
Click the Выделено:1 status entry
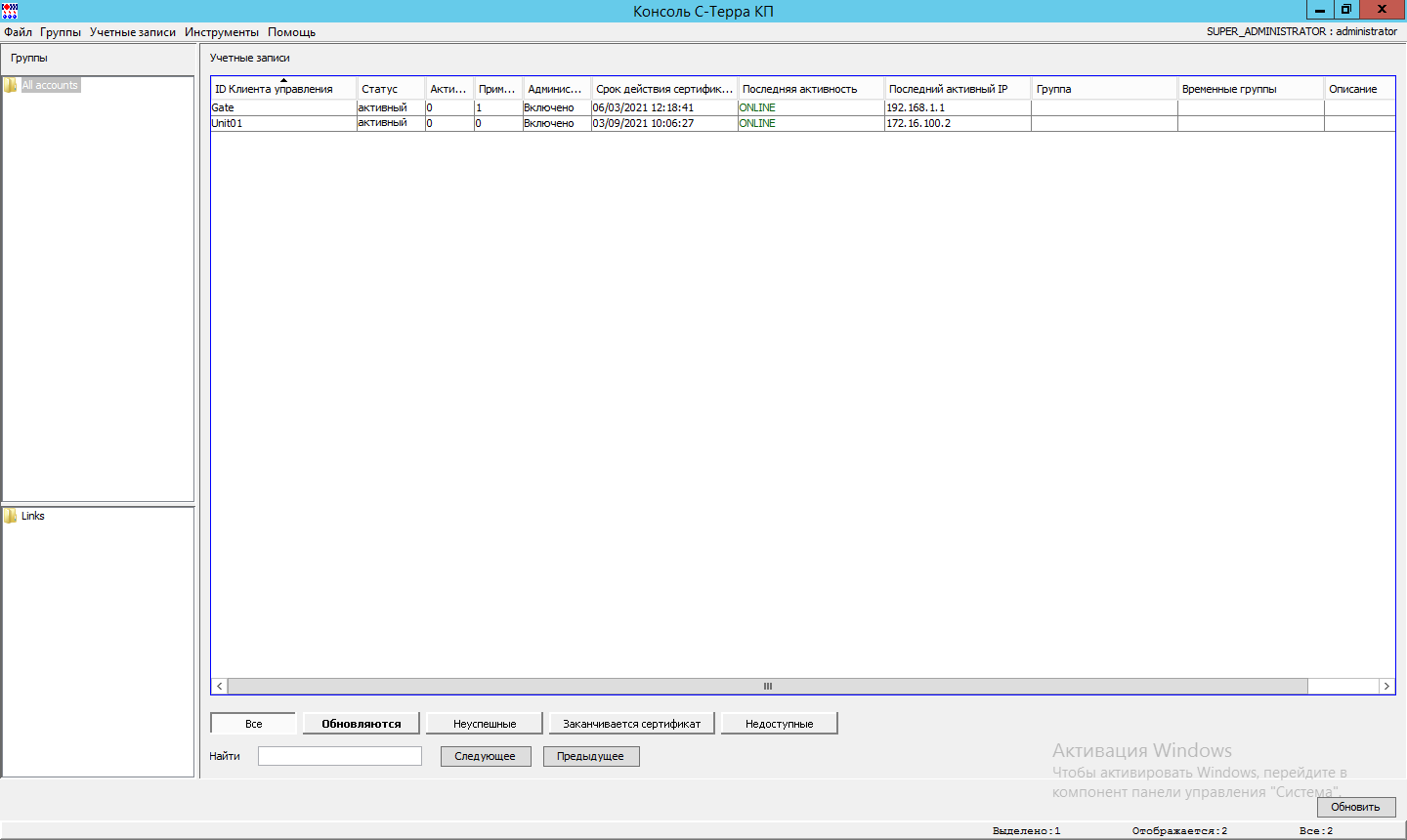click(x=1026, y=831)
